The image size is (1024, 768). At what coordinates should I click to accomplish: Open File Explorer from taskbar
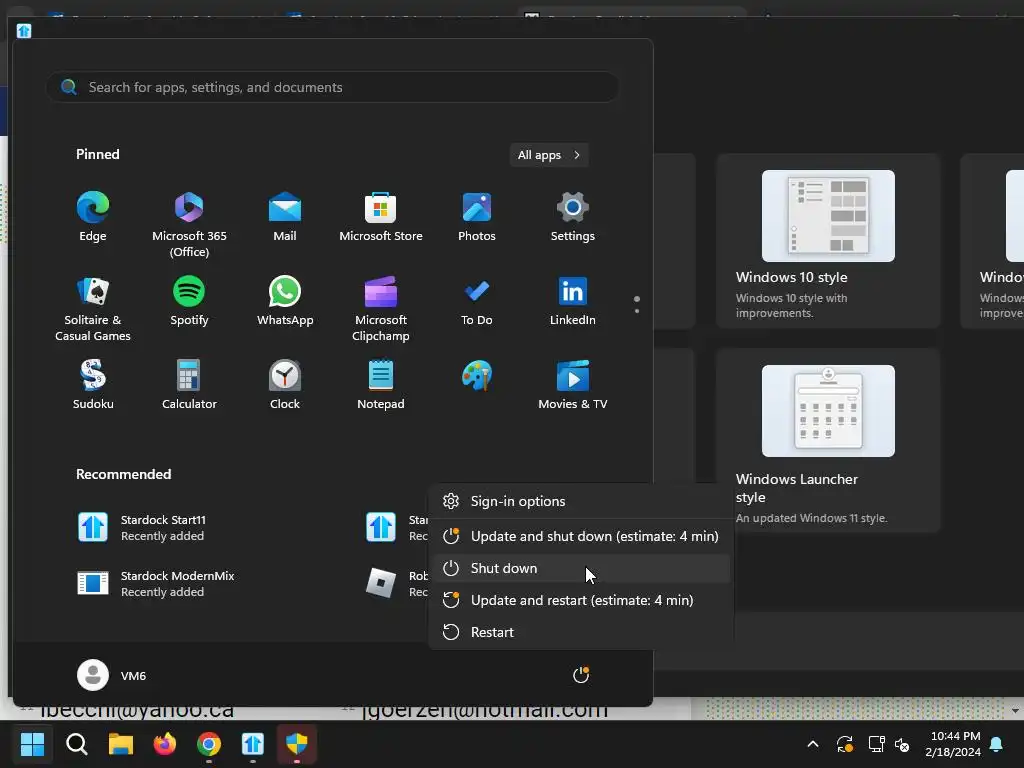[121, 744]
